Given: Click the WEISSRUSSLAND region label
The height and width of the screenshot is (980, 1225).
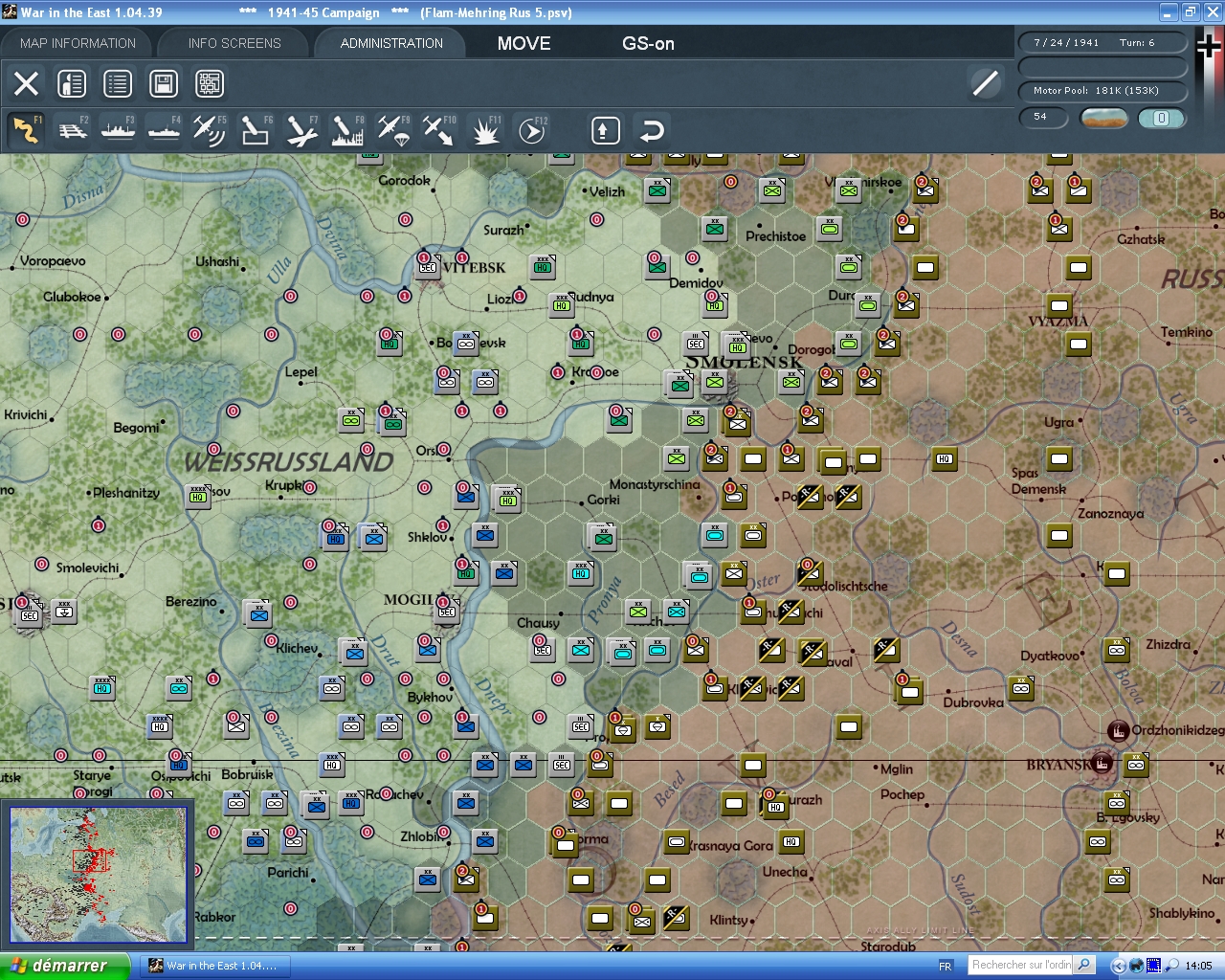Looking at the screenshot, I should (288, 461).
